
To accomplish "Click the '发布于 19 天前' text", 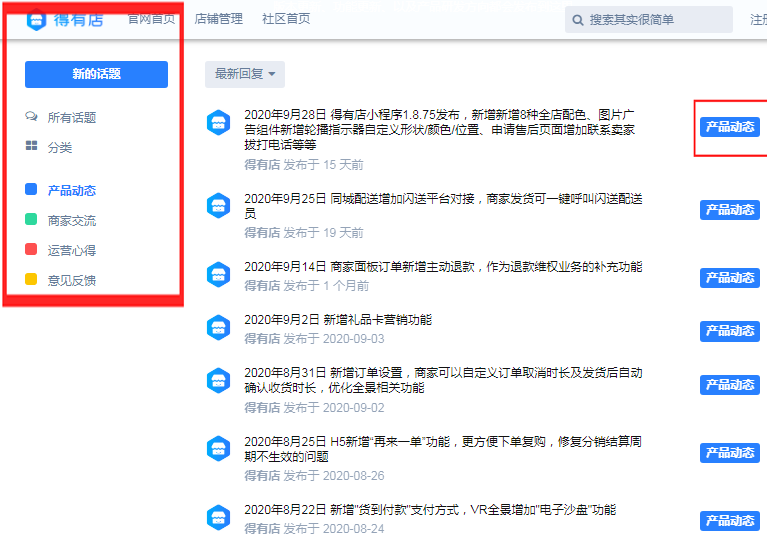I will pos(323,233).
